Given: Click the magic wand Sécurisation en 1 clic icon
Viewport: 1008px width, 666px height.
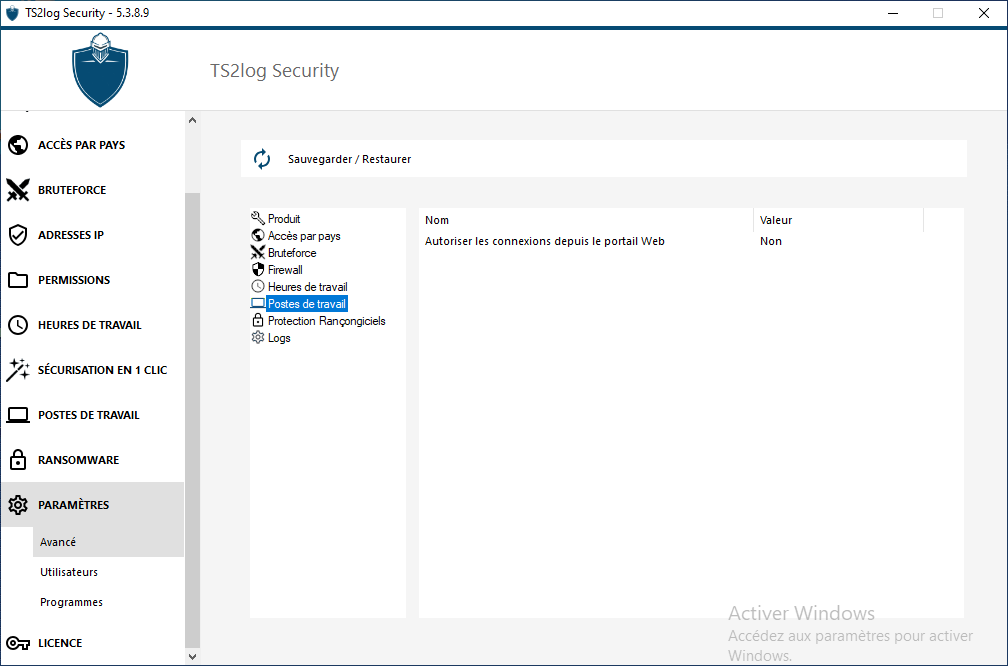Looking at the screenshot, I should [18, 370].
